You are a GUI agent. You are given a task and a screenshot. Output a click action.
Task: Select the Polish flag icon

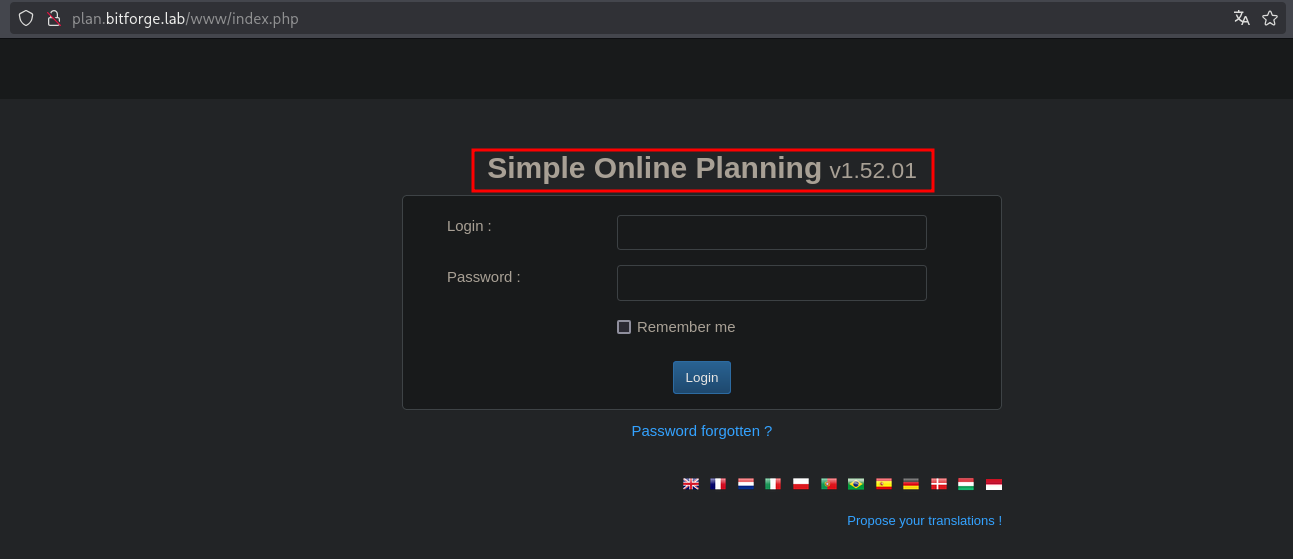click(x=801, y=484)
